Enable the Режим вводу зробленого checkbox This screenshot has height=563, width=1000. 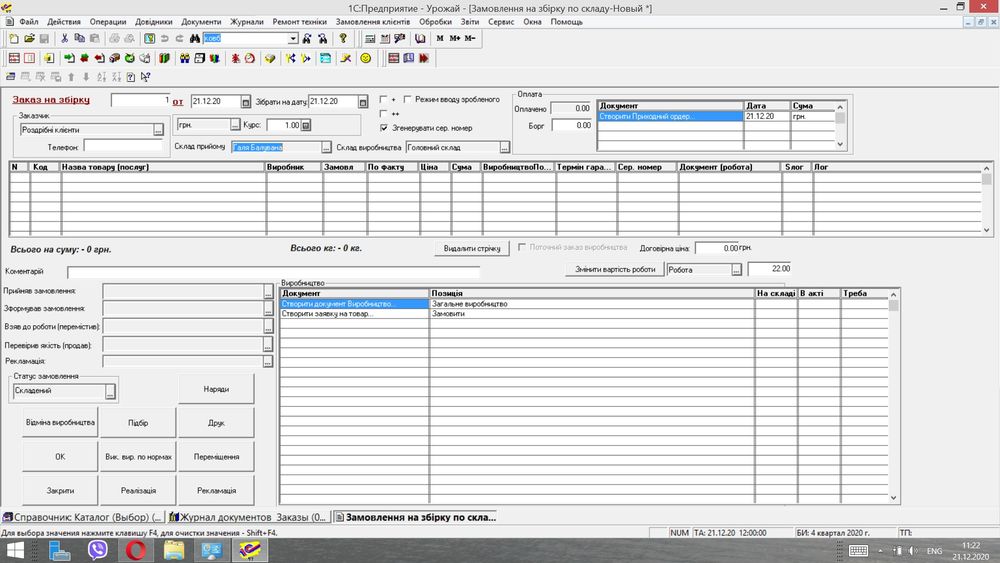pos(408,99)
